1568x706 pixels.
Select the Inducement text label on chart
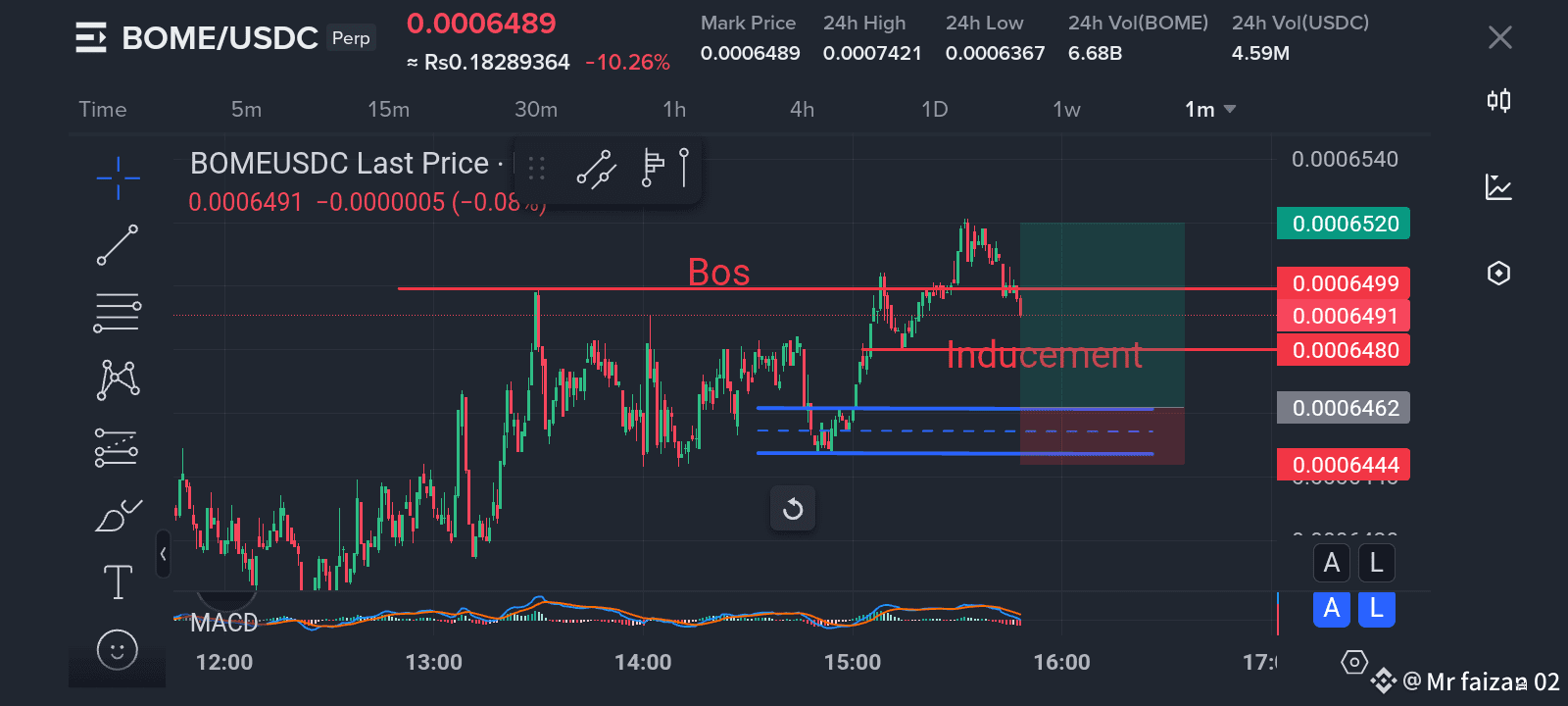point(1044,355)
